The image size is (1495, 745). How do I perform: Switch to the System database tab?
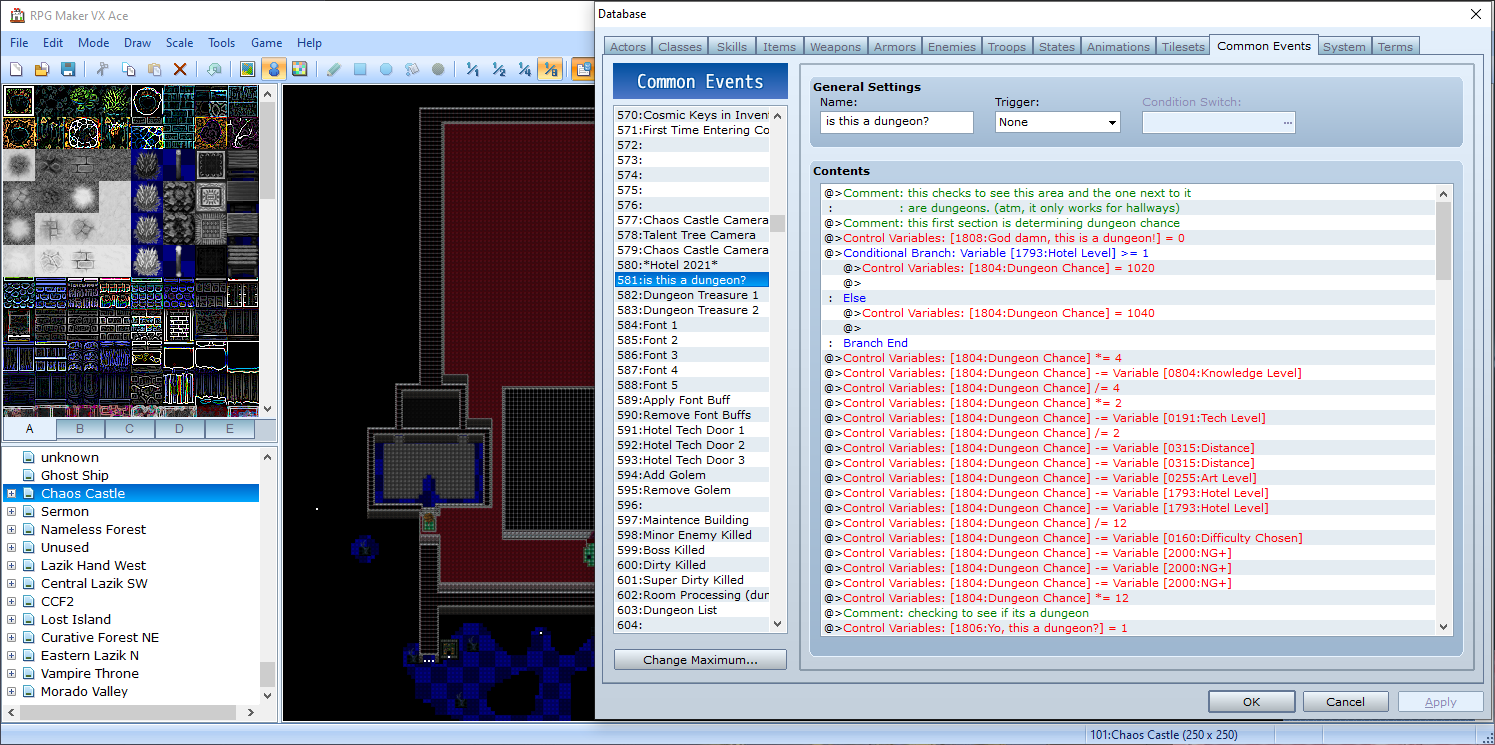click(x=1344, y=47)
